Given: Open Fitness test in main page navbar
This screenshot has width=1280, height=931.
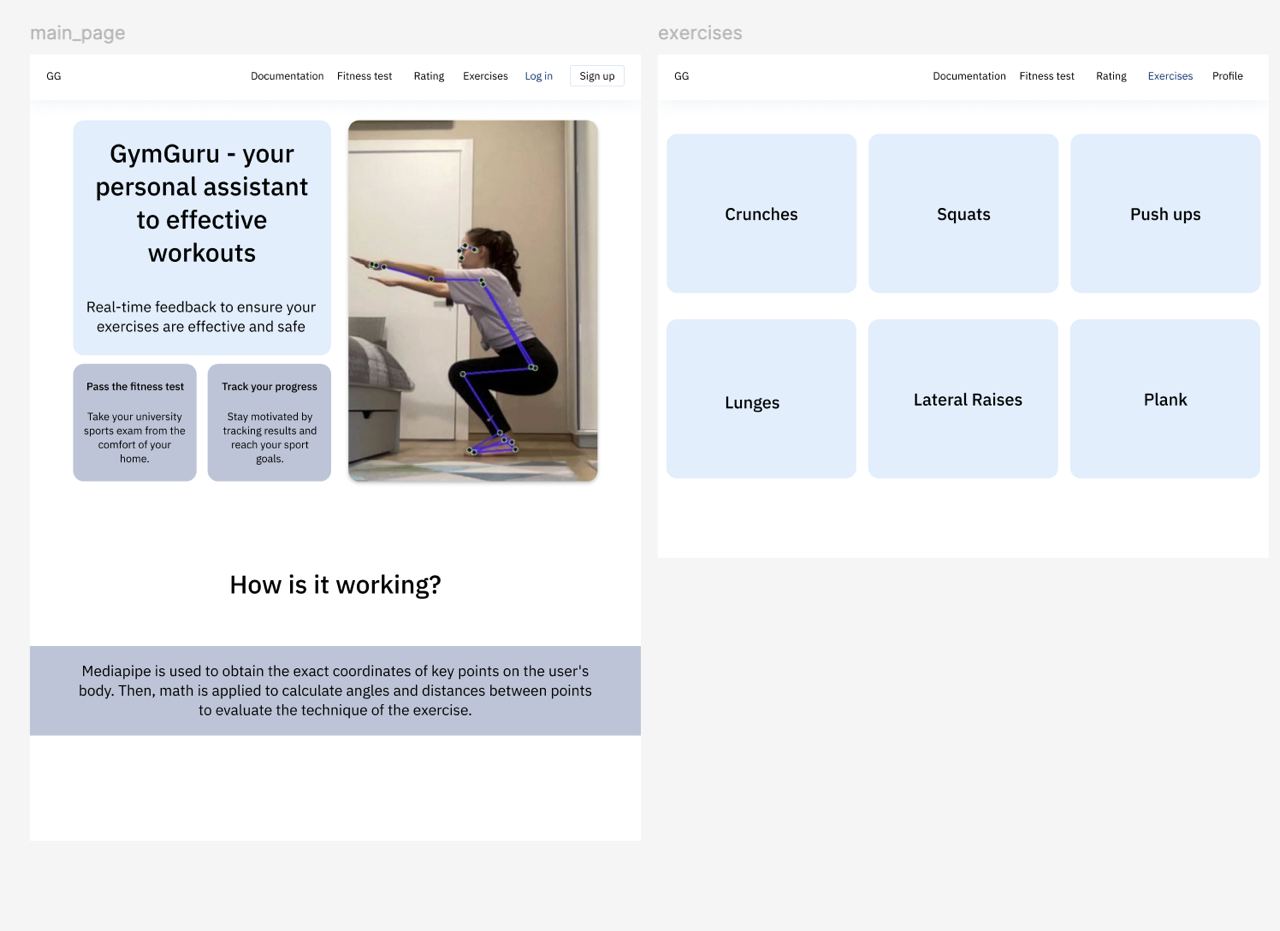Looking at the screenshot, I should pyautogui.click(x=364, y=76).
